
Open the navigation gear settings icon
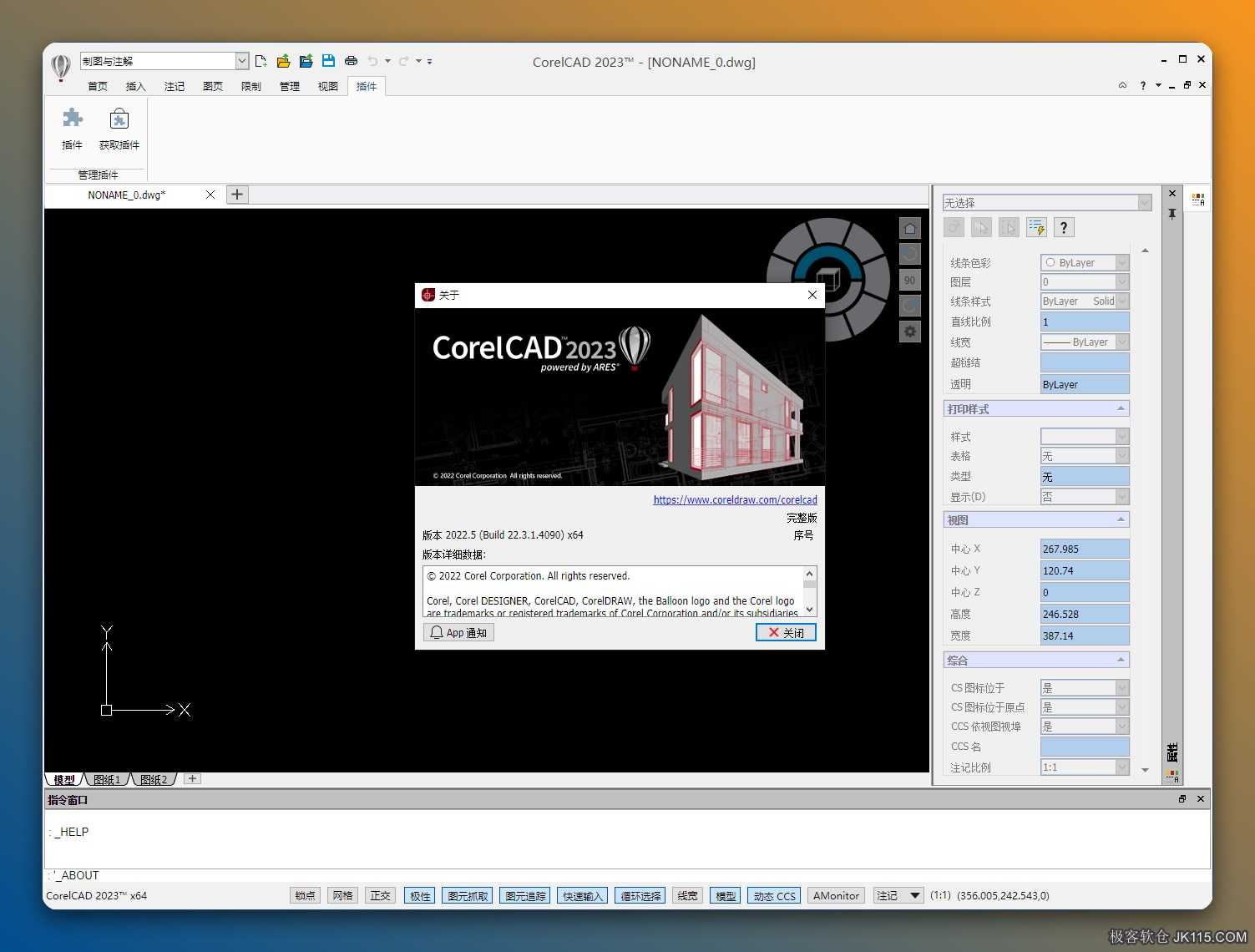click(910, 332)
